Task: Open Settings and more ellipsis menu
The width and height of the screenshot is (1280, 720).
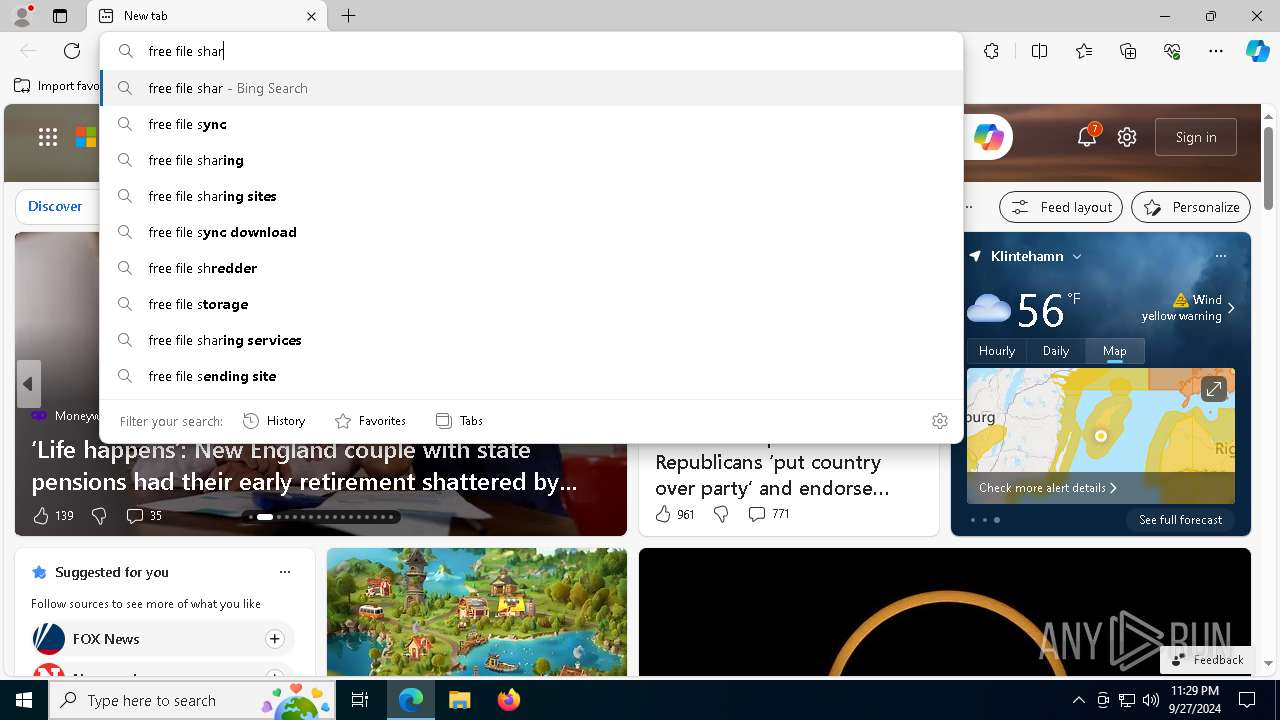Action: [x=1216, y=51]
